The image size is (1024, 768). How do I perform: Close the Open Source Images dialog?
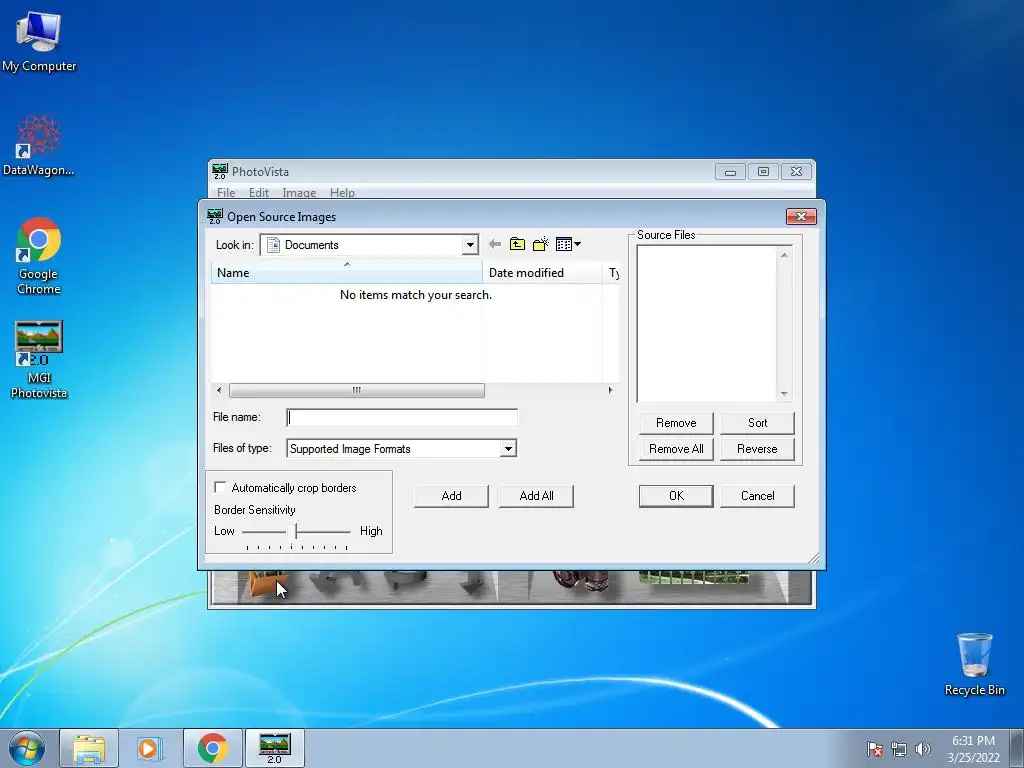pyautogui.click(x=801, y=216)
